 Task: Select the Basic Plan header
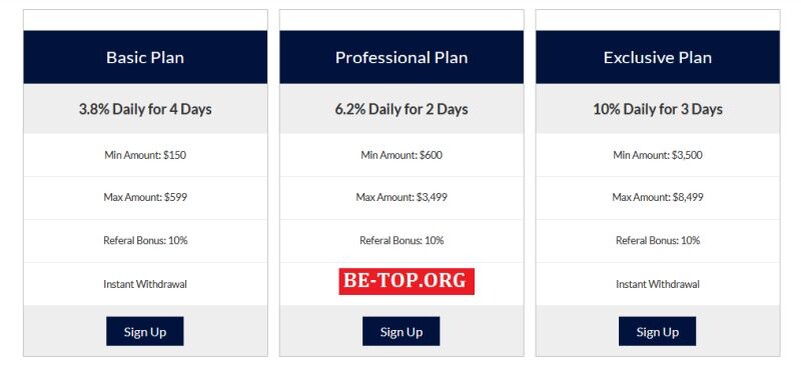[x=145, y=57]
